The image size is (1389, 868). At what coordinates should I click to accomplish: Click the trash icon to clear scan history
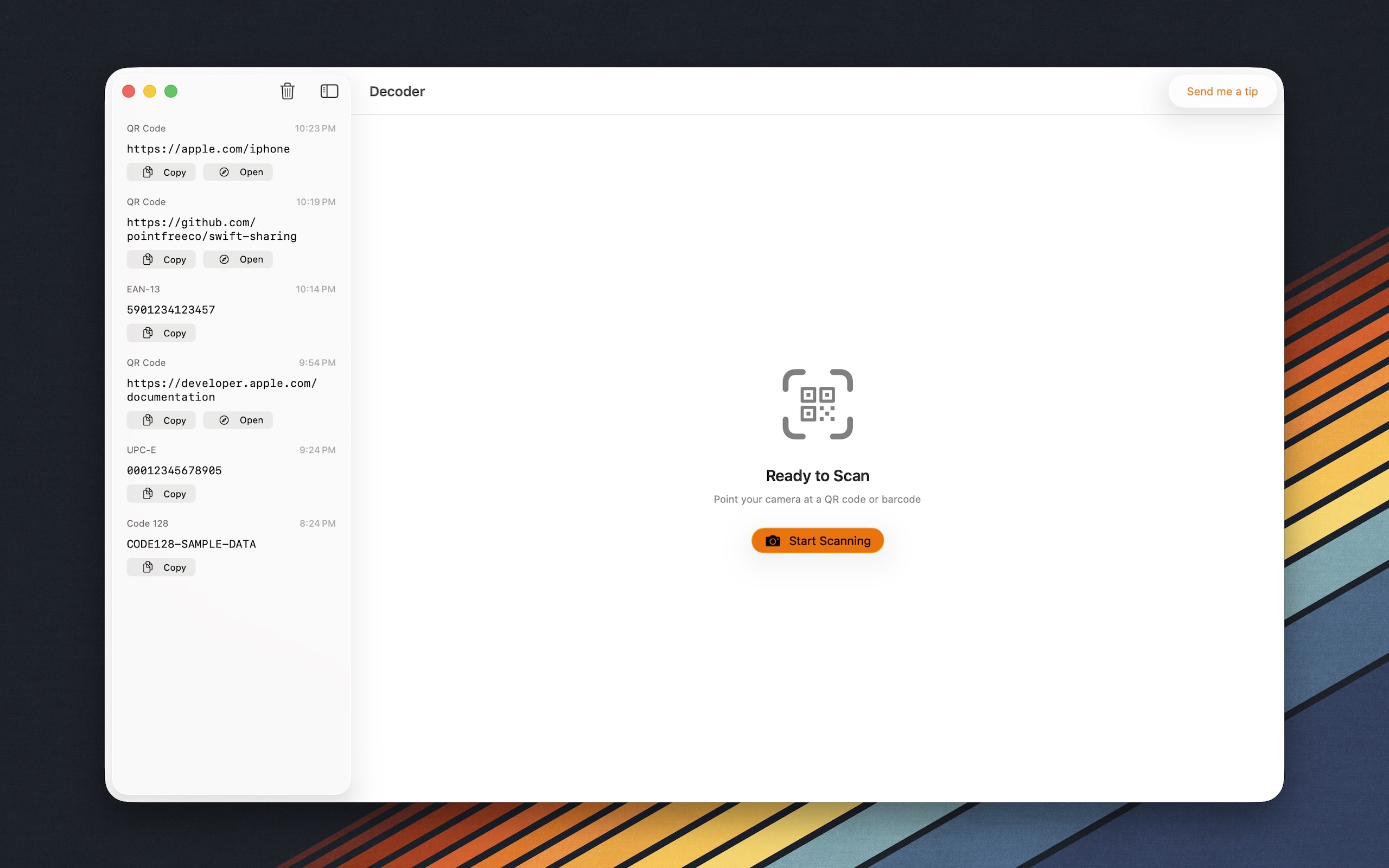[x=288, y=91]
